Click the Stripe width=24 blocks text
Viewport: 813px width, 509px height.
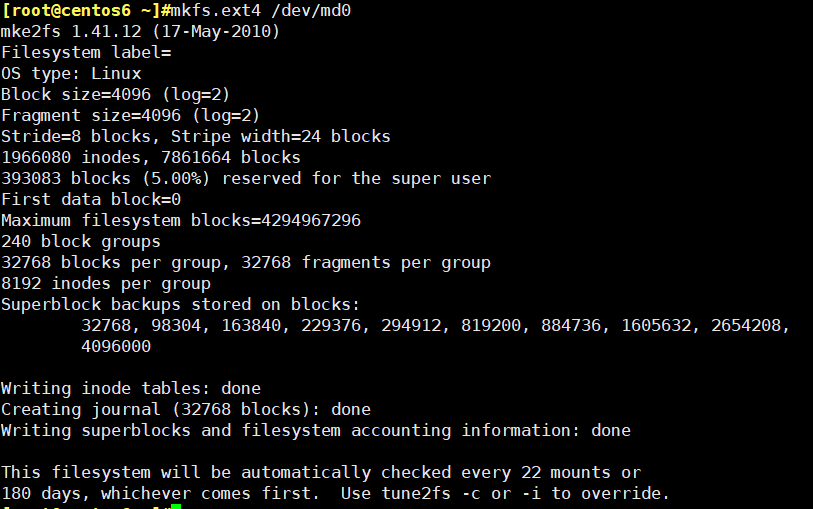[281, 136]
